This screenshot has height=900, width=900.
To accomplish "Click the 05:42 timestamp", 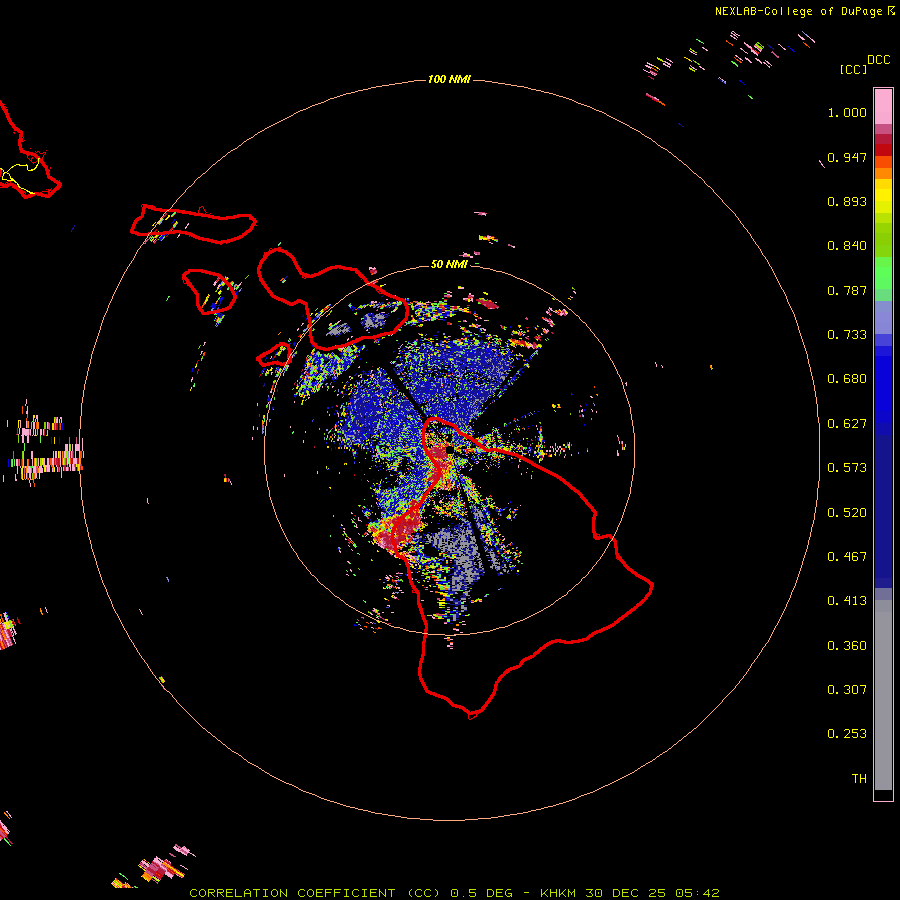I will tap(697, 893).
